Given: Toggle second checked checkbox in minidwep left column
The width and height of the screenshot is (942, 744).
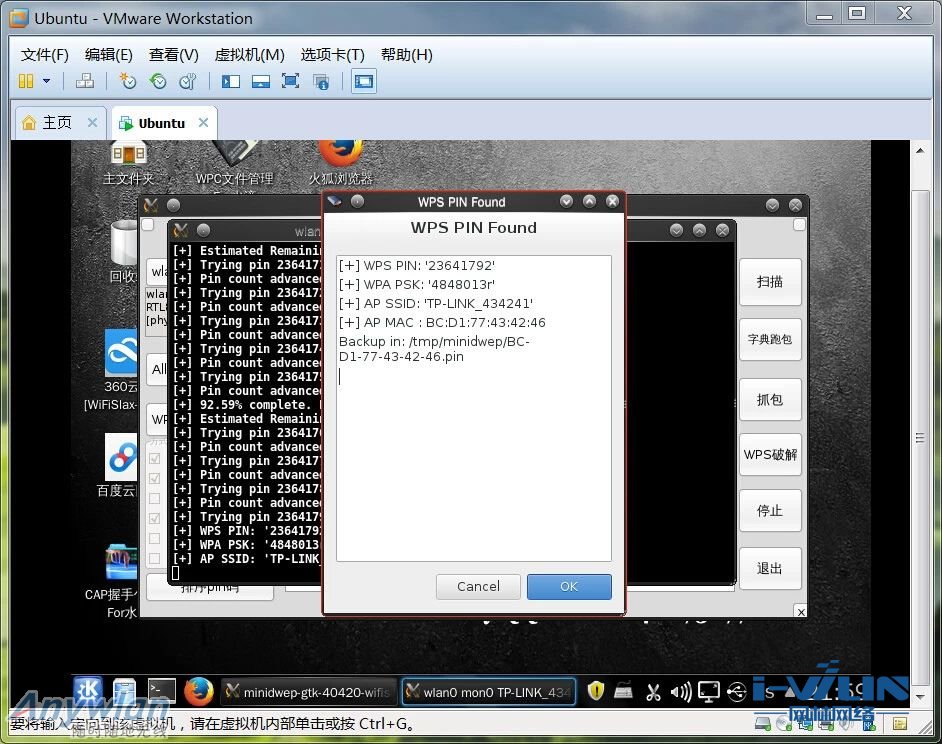Looking at the screenshot, I should (154, 478).
